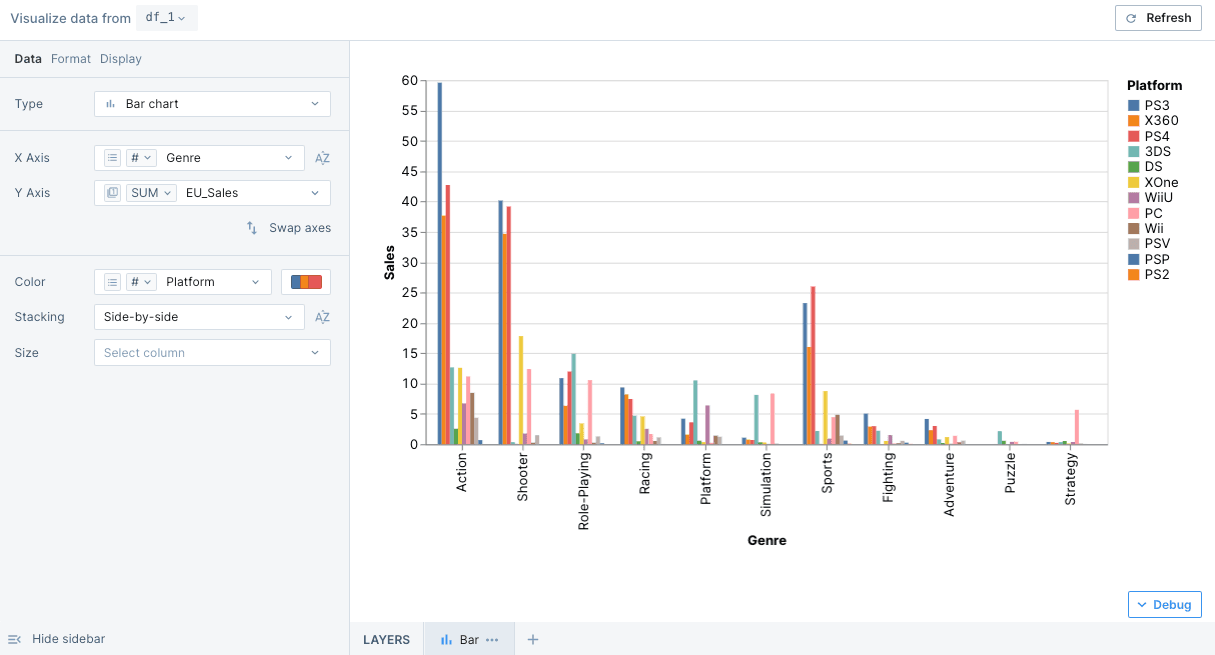Expand the Stacking Side-by-side dropdown
Screen dimensions: 1215x655
(x=199, y=317)
